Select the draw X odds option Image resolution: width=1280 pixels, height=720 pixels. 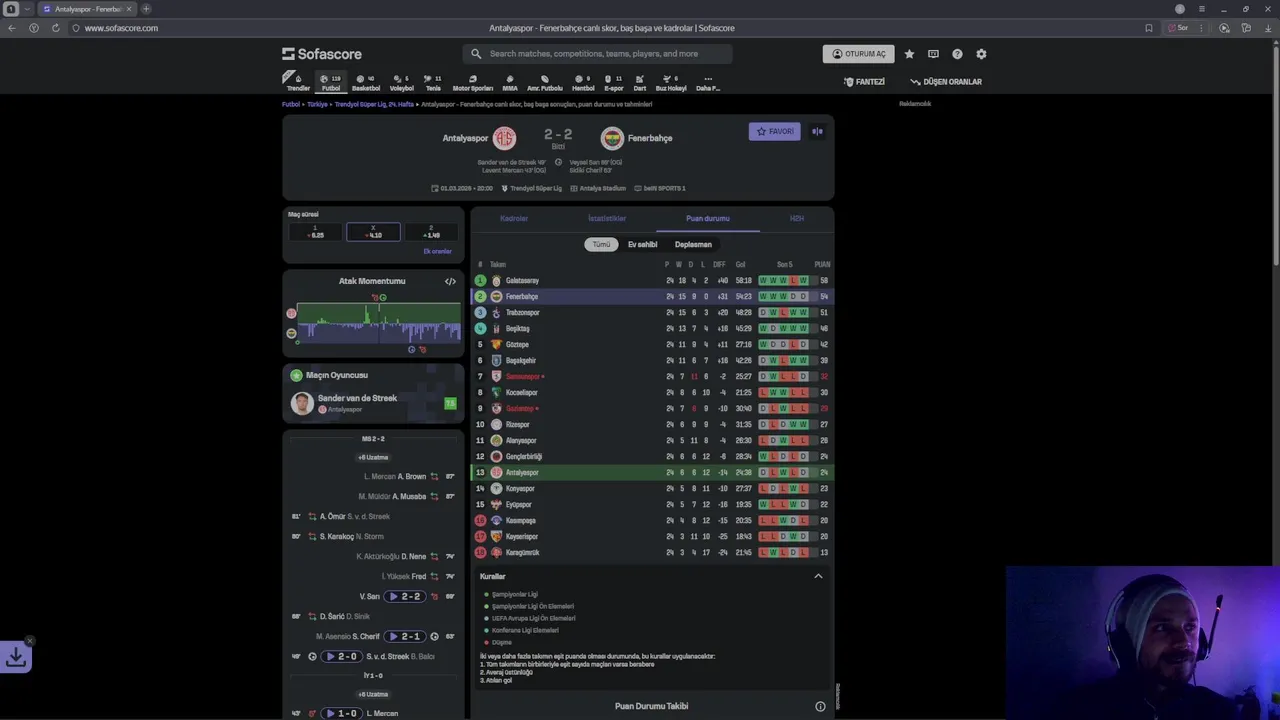point(373,232)
